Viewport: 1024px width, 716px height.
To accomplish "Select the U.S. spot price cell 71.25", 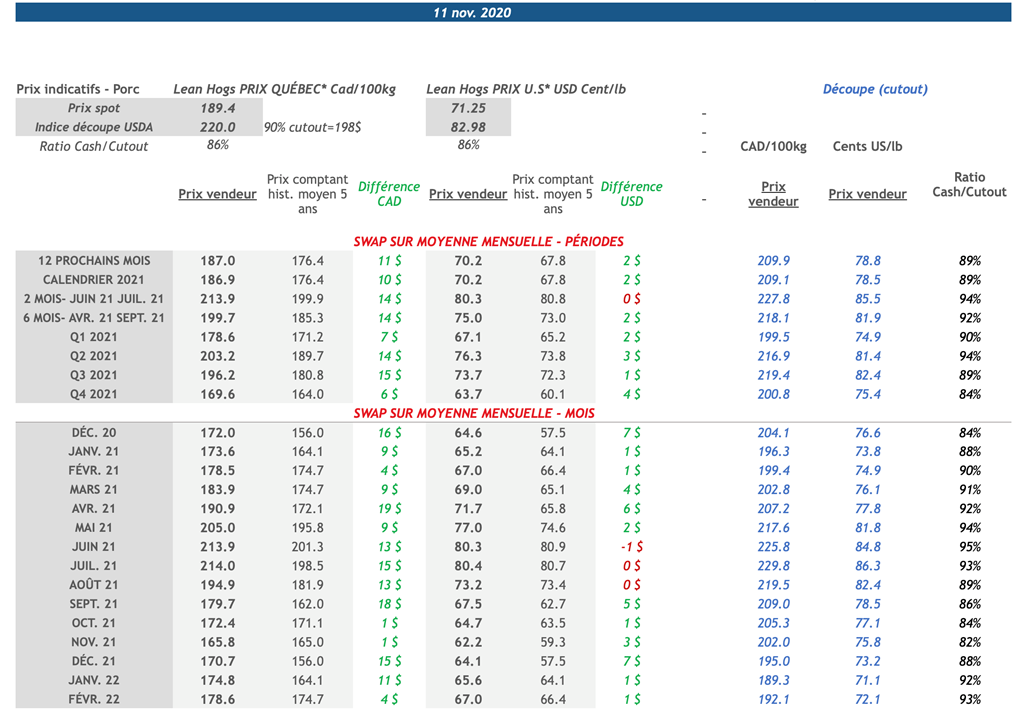I will point(468,108).
